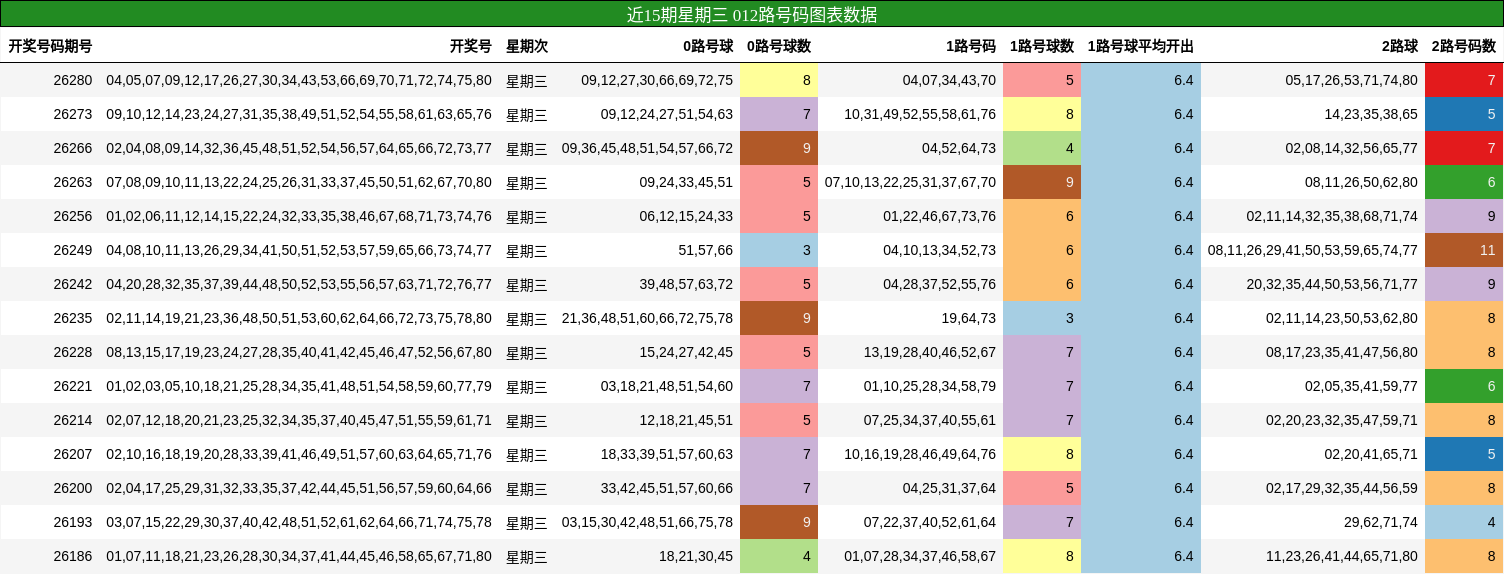Select issue number 26200

pos(72,488)
